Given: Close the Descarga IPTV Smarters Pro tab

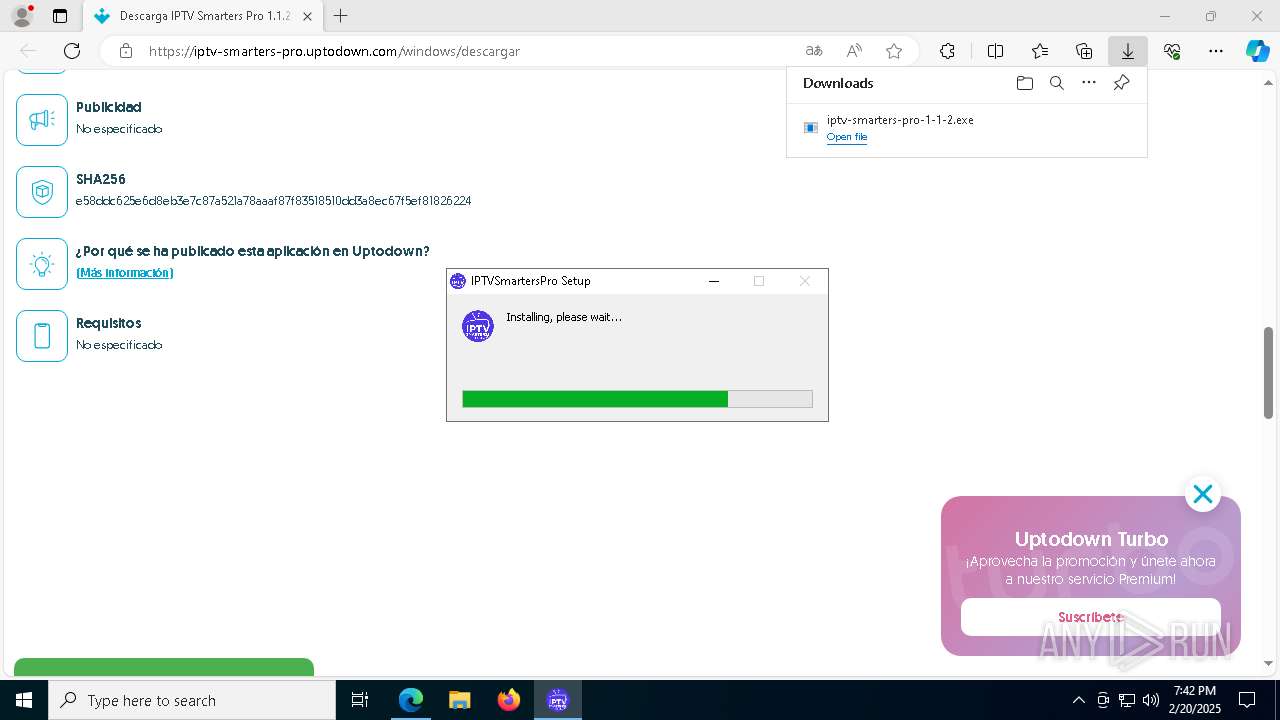Looking at the screenshot, I should click(307, 16).
